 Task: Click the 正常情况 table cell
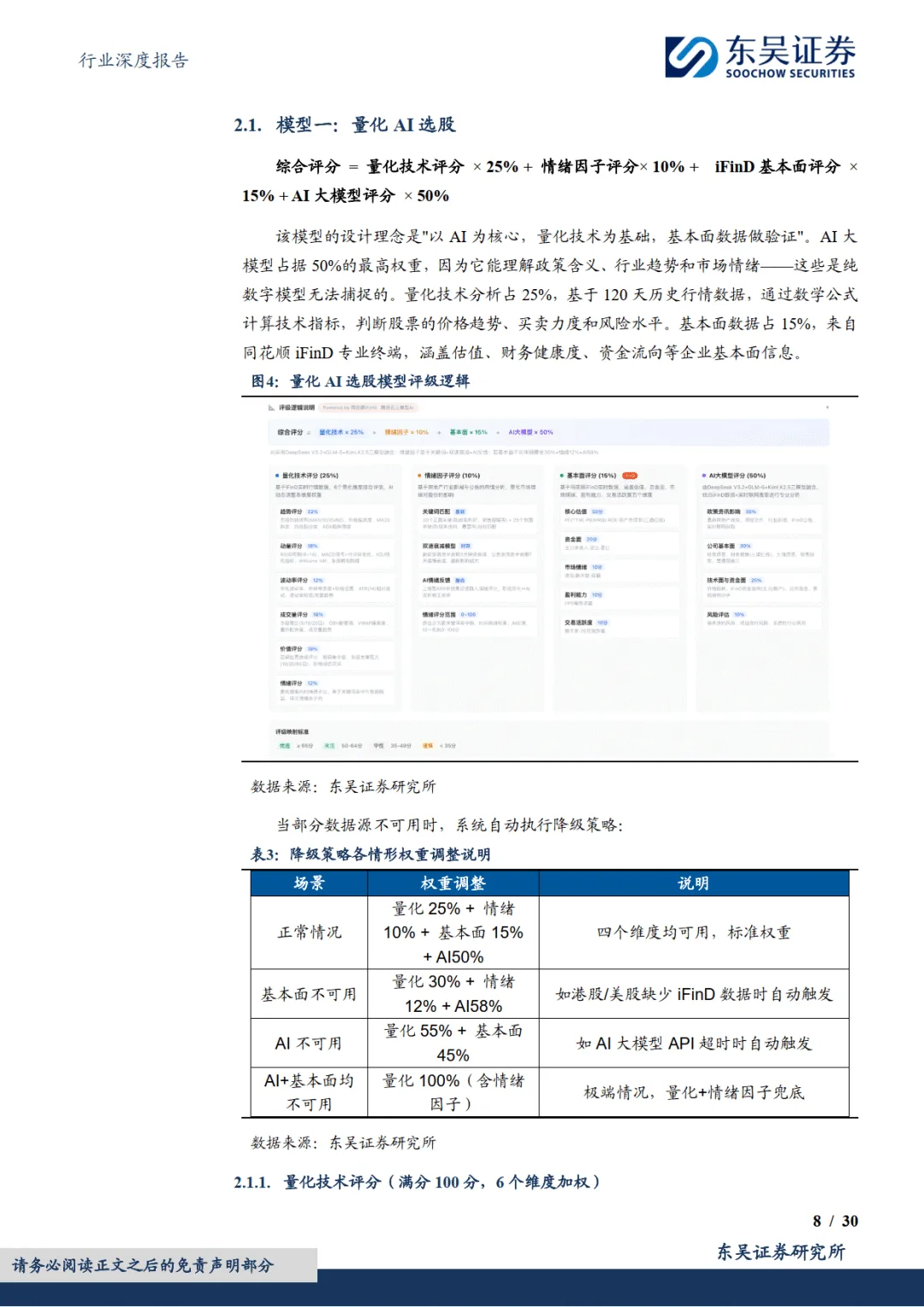(x=309, y=932)
